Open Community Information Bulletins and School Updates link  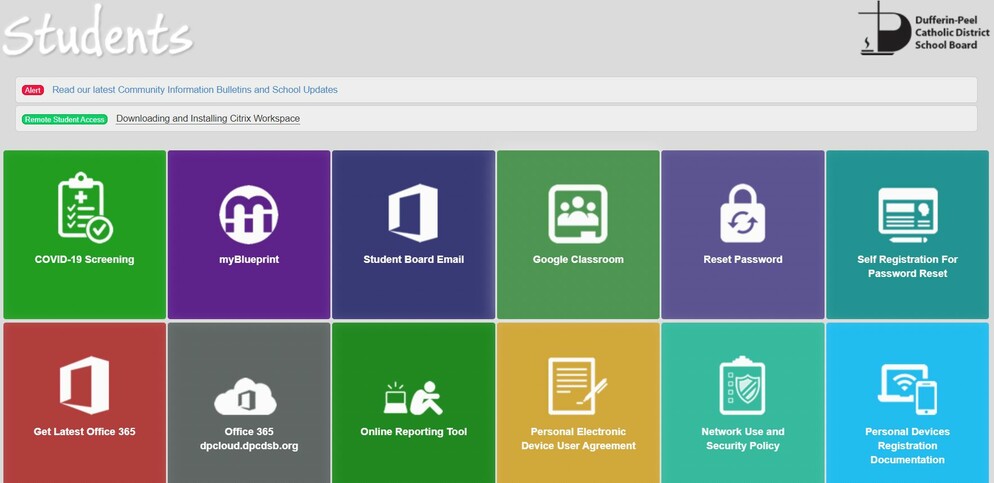click(x=195, y=90)
